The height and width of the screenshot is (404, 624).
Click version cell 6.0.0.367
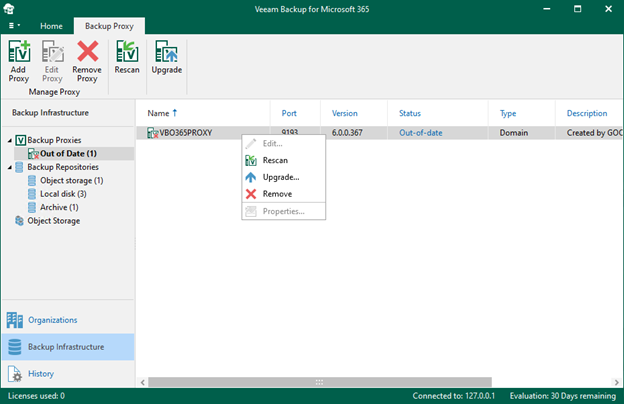(x=347, y=133)
